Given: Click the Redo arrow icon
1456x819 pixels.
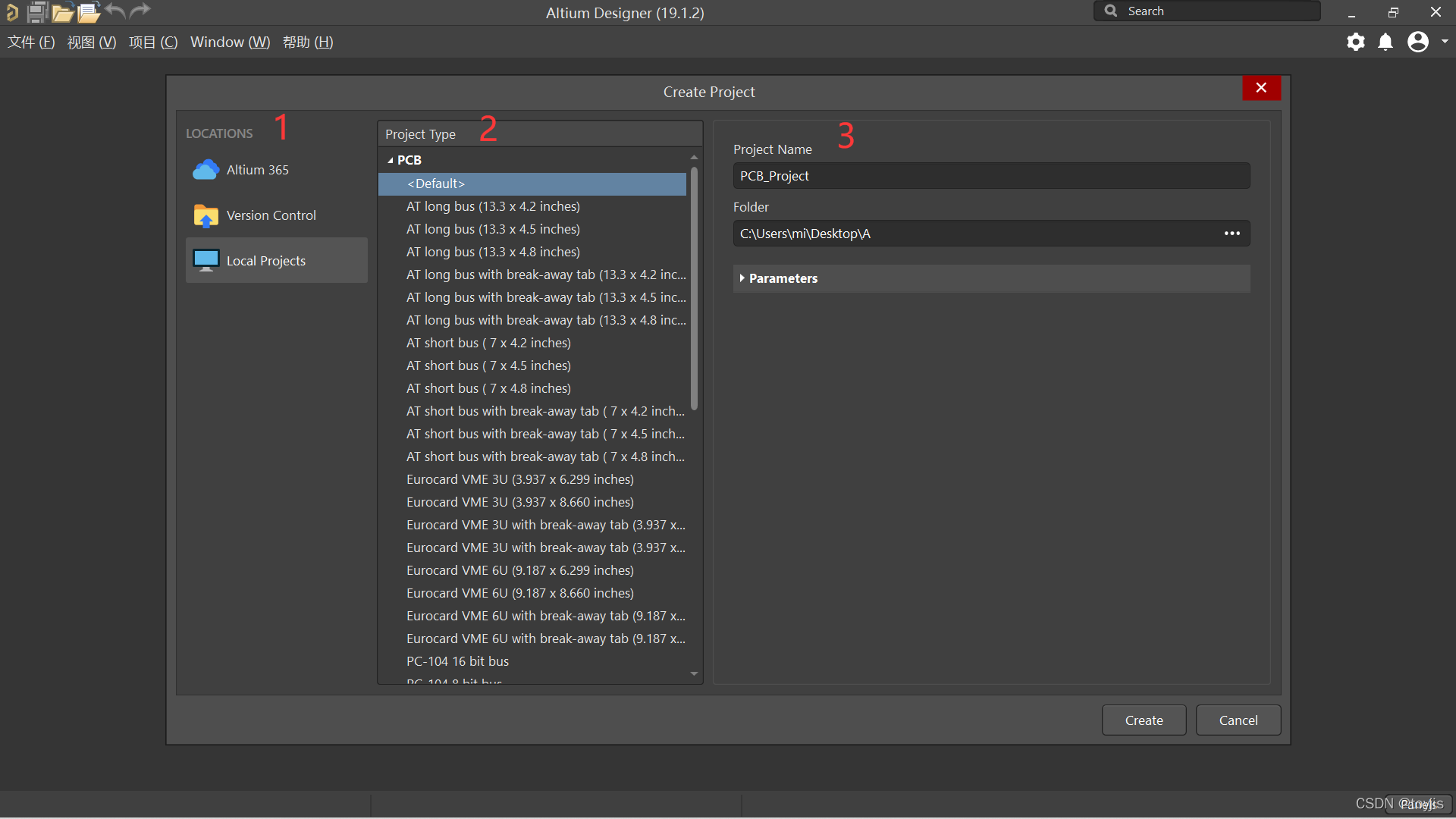Looking at the screenshot, I should [x=140, y=11].
